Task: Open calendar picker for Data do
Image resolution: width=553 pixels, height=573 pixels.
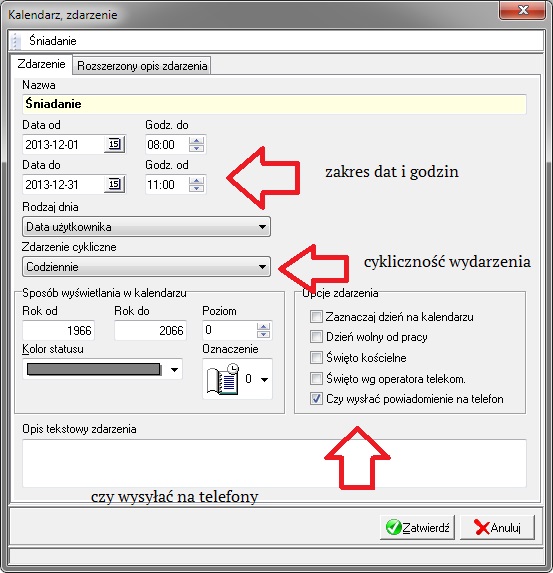Action: (x=114, y=184)
